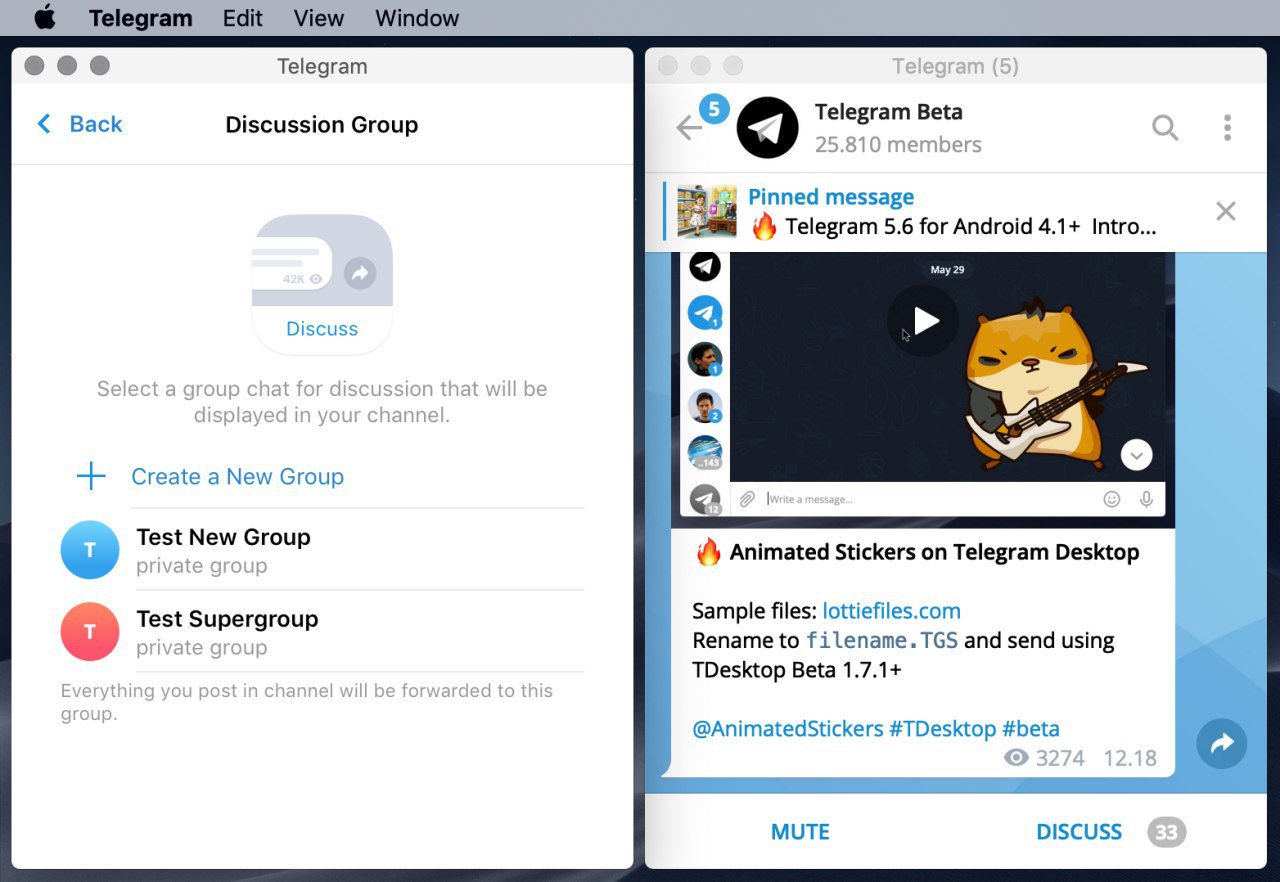Viewport: 1280px width, 882px height.
Task: Click the May 29 date label in video
Action: click(x=947, y=270)
